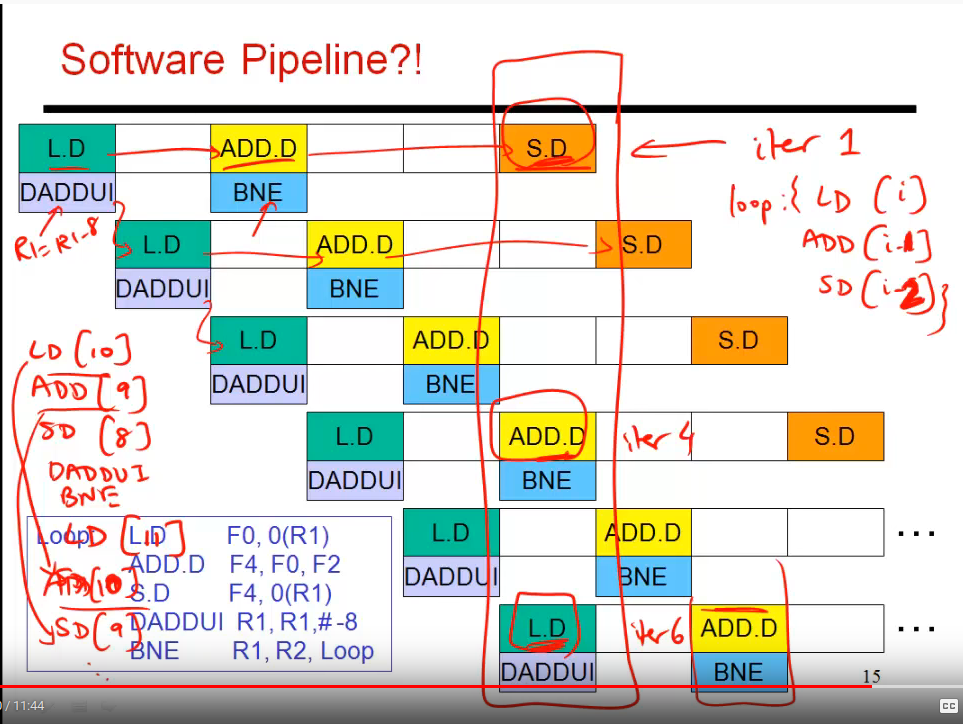Viewport: 963px width, 724px height.
Task: Toggle closed captions with the CC button
Action: (x=949, y=706)
